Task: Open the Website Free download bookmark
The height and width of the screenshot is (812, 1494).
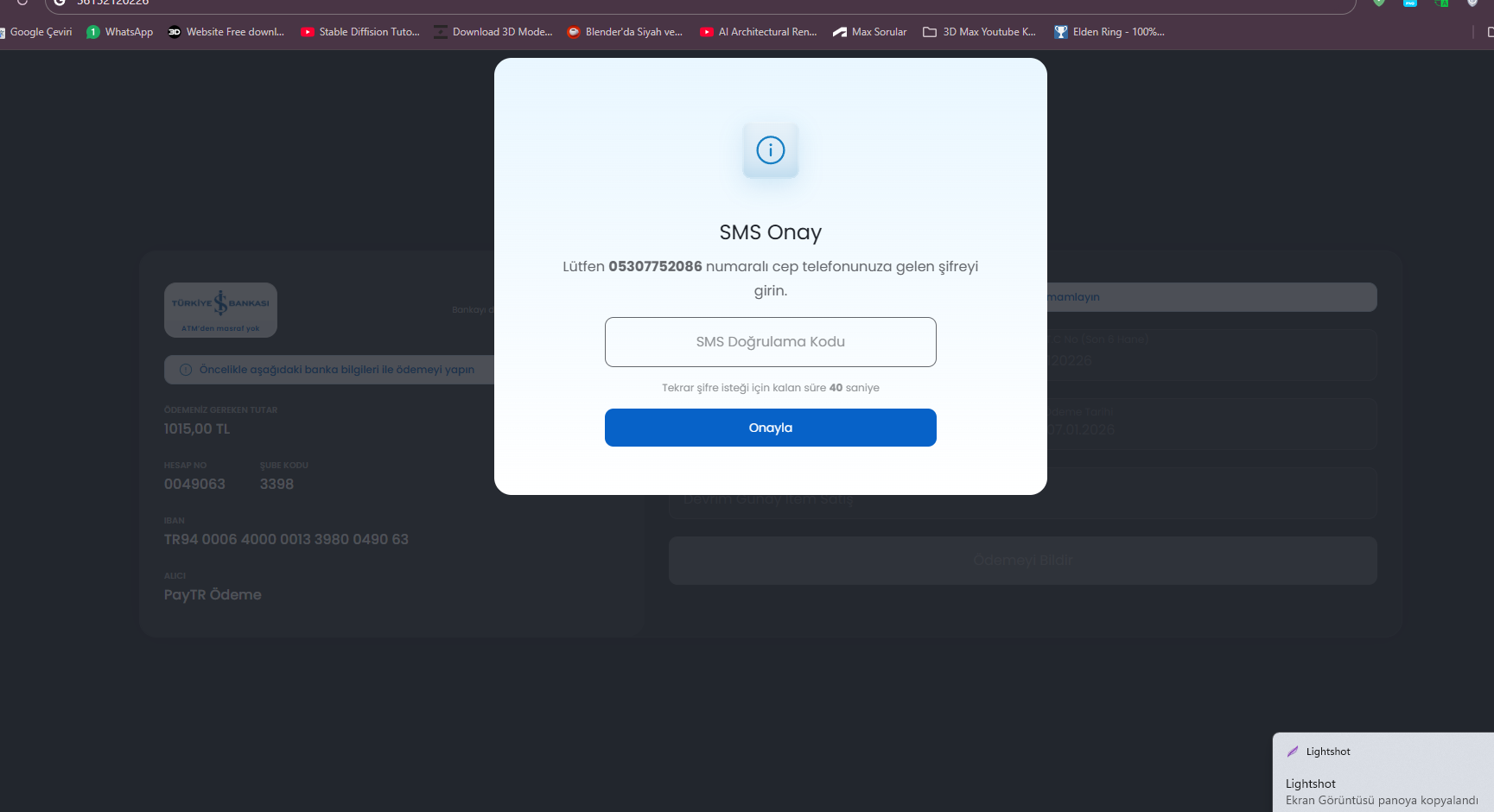Action: tap(226, 32)
